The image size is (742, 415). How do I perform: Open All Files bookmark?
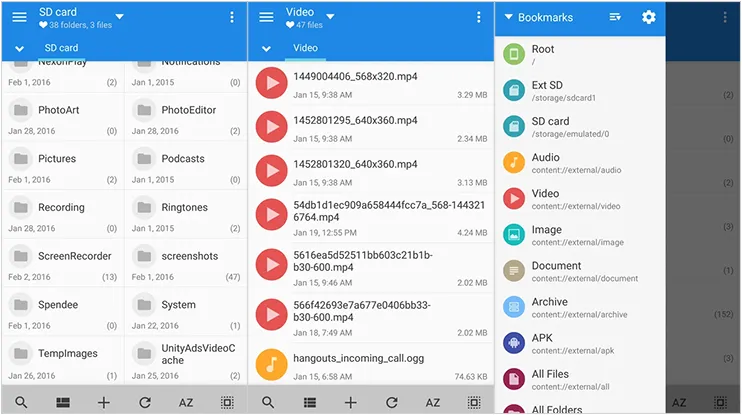point(580,380)
